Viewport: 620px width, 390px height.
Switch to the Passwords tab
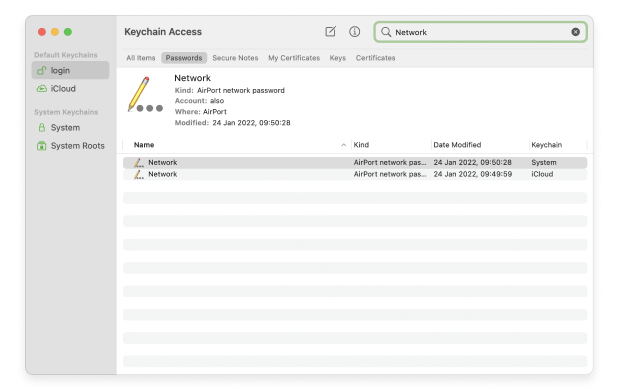coord(184,58)
